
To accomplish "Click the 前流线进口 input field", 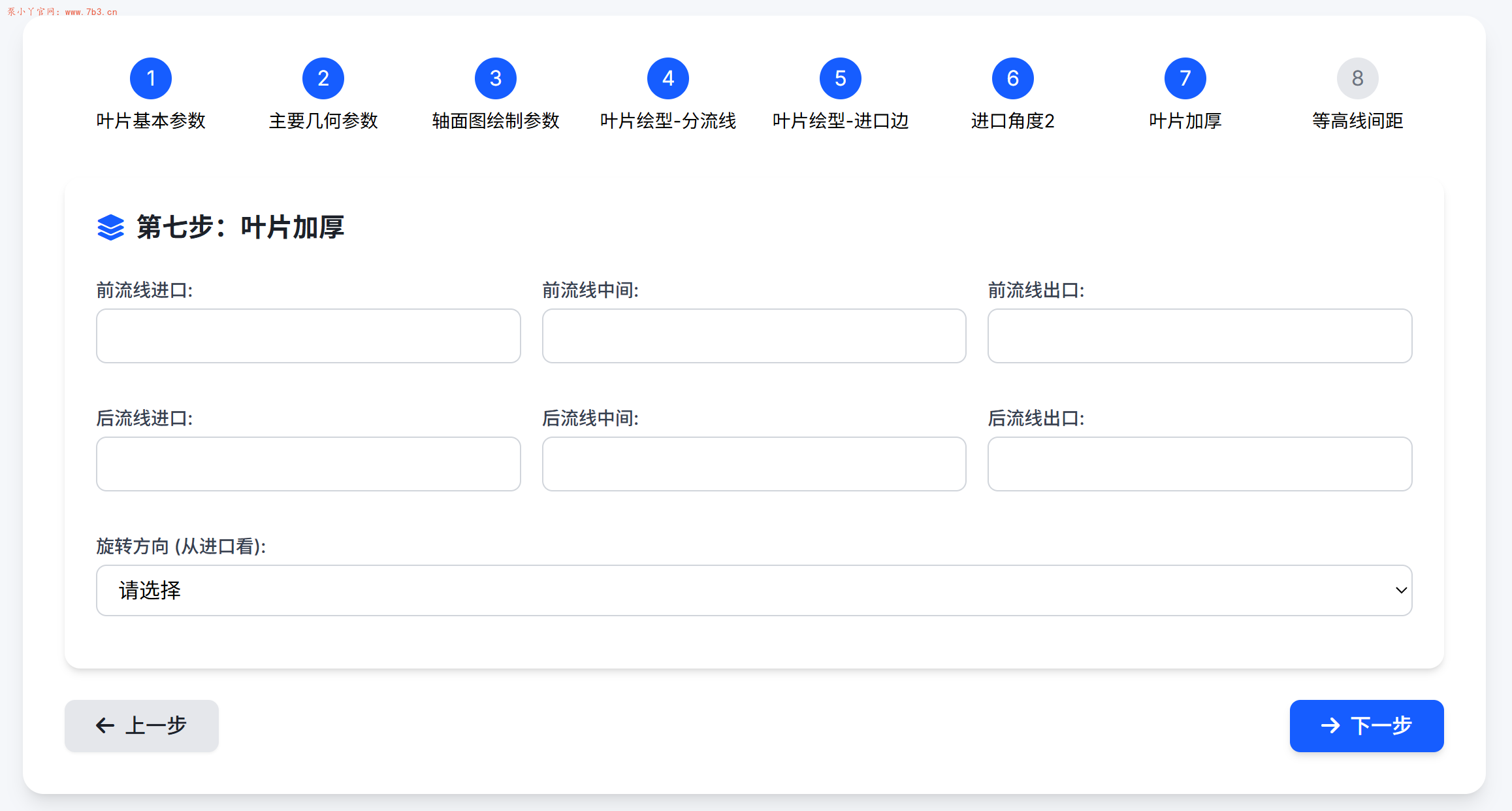I will pyautogui.click(x=308, y=336).
